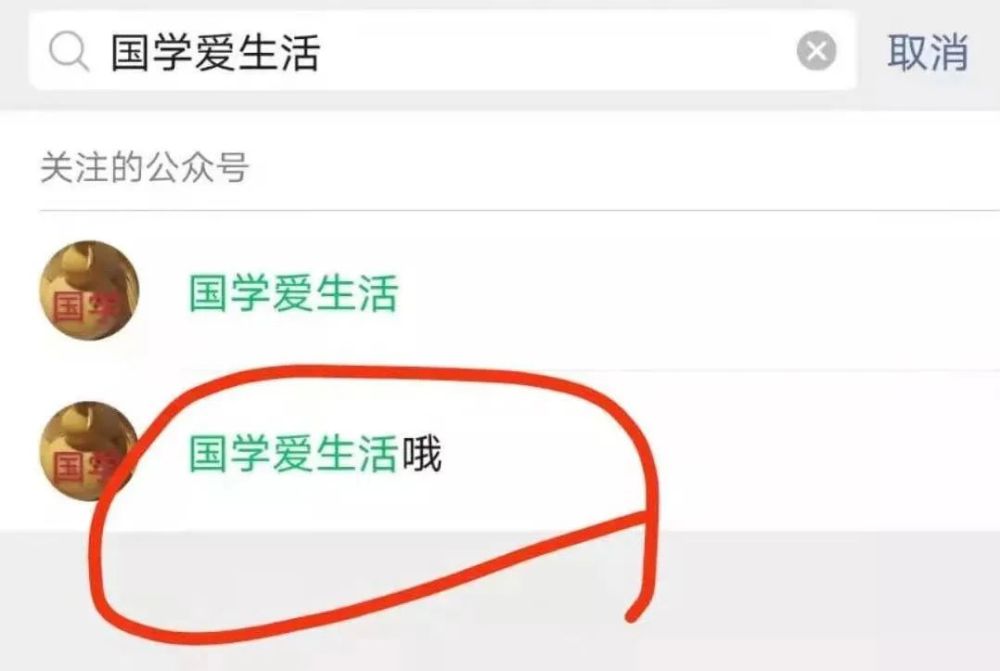Select green highlighted 国学爱生活 text in second row

point(293,454)
